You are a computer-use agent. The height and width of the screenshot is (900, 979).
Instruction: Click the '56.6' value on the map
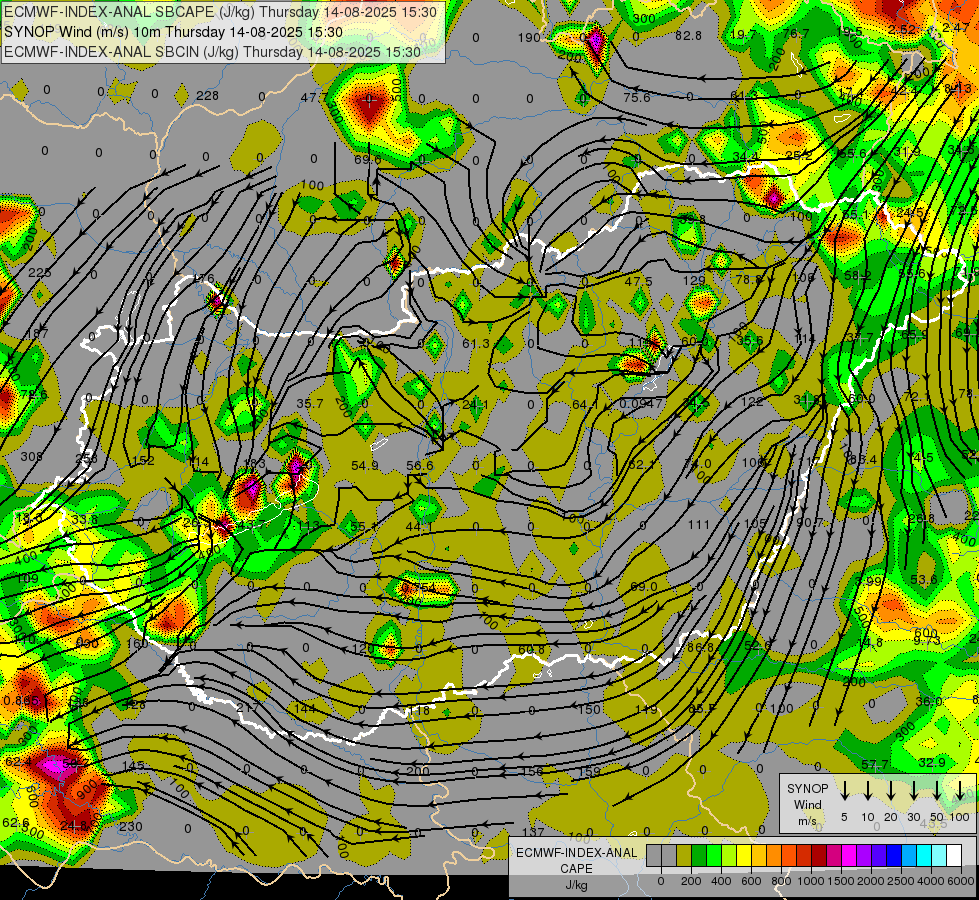pyautogui.click(x=420, y=465)
